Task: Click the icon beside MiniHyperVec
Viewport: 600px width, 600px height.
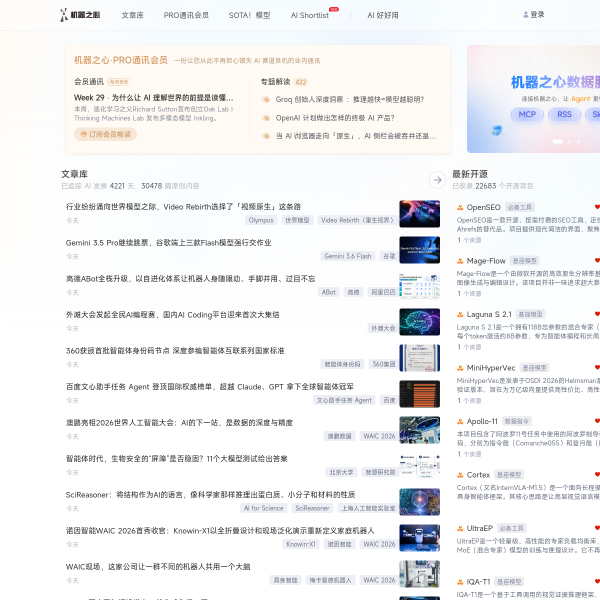Action: [x=460, y=368]
